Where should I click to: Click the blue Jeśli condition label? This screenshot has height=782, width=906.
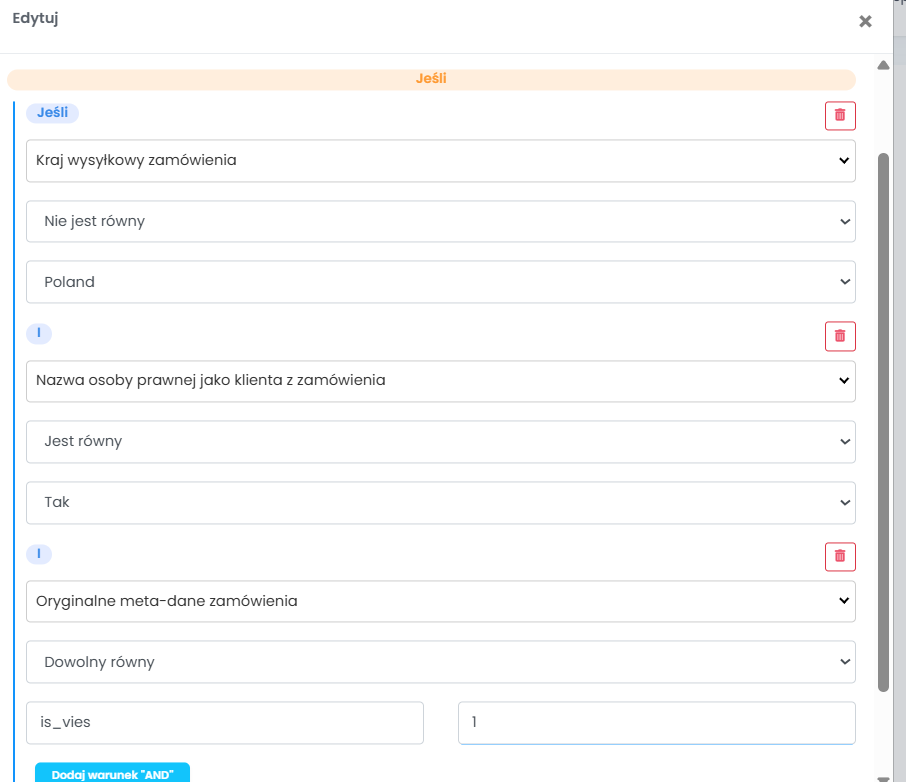tap(53, 113)
